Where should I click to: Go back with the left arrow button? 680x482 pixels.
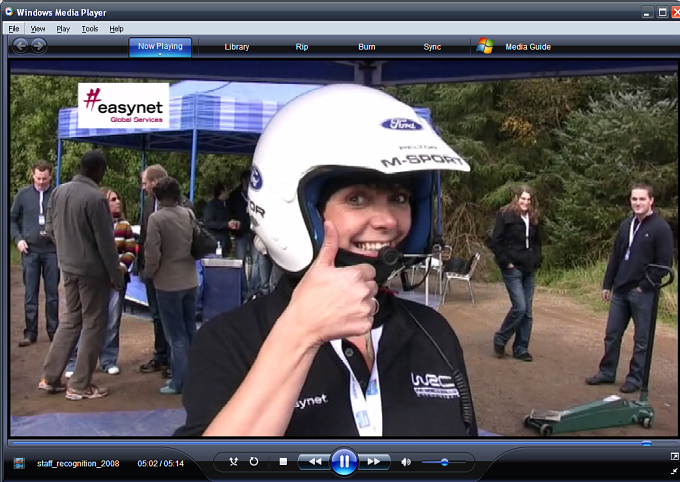pyautogui.click(x=20, y=46)
